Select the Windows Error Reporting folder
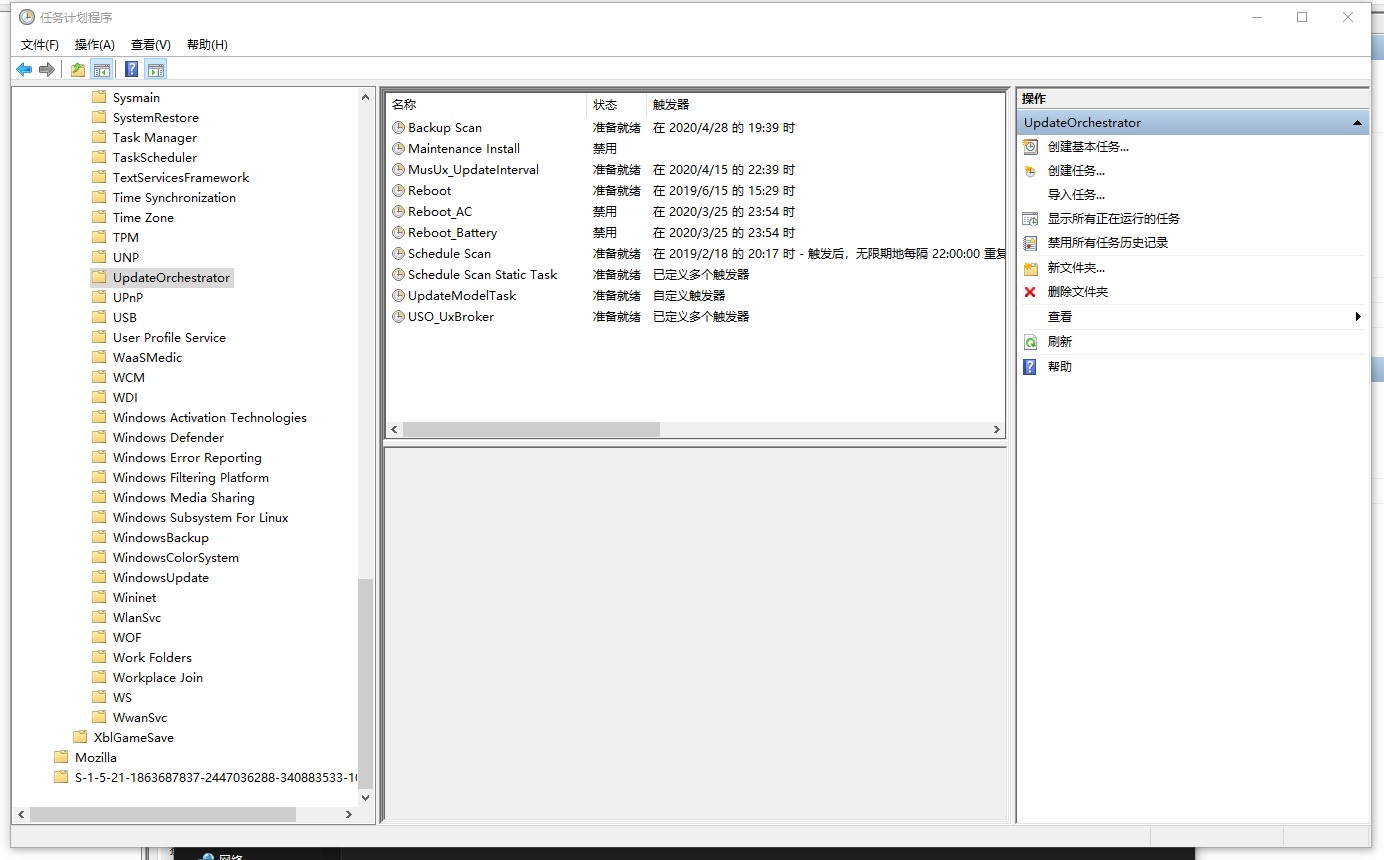Screen dimensions: 1384x860 (187, 457)
